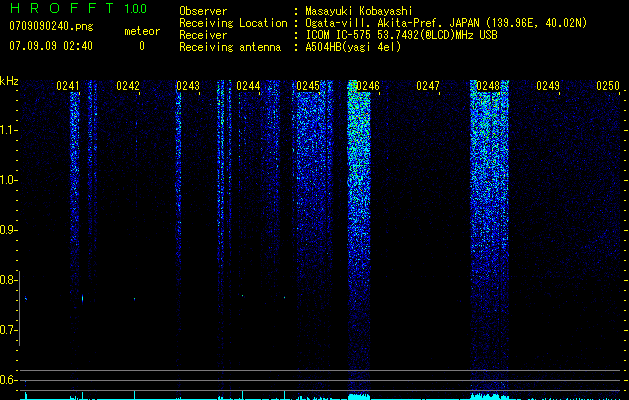Image resolution: width=629 pixels, height=400 pixels.
Task: Click the cyan power spike below 0242
Action: [x=134, y=394]
